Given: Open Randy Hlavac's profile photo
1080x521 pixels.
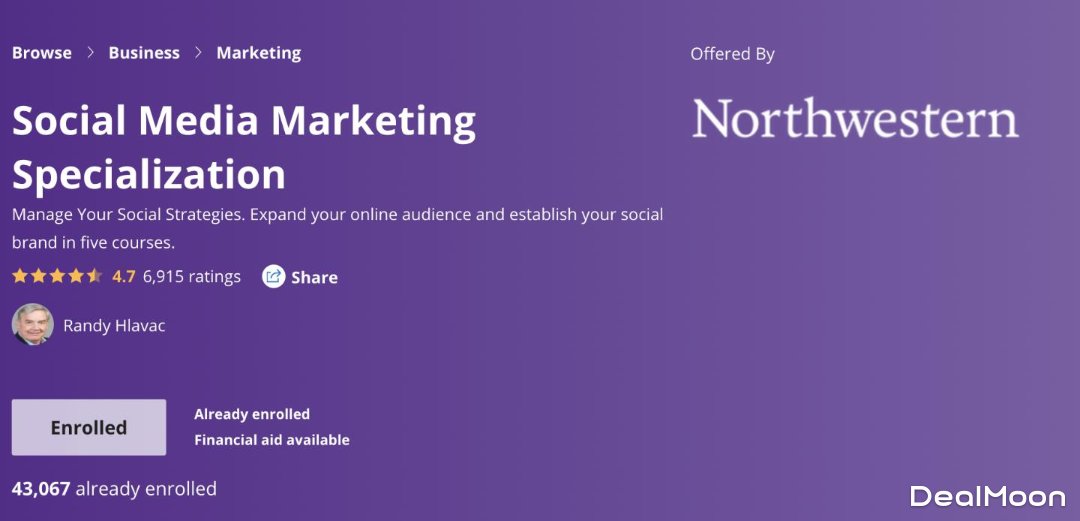Looking at the screenshot, I should coord(32,325).
